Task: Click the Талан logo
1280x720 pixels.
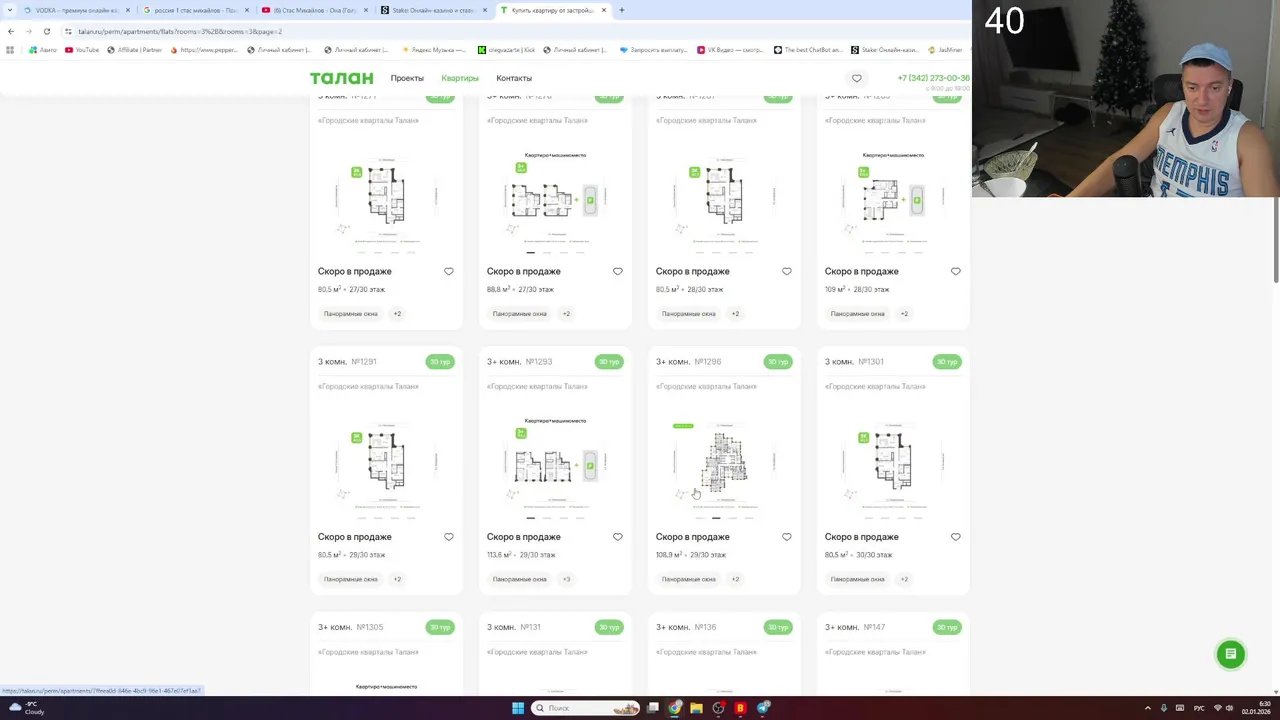Action: [341, 78]
